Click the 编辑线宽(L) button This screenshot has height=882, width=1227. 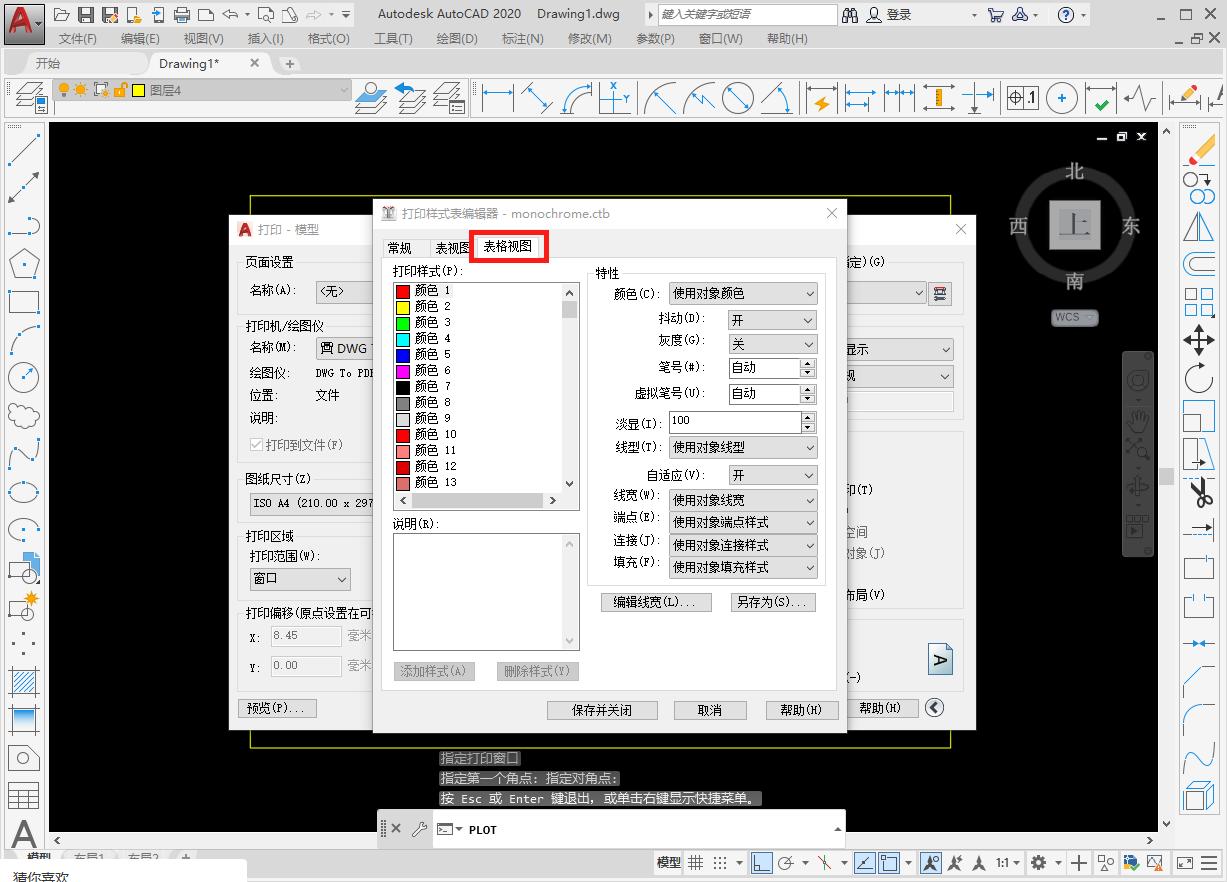pyautogui.click(x=655, y=602)
